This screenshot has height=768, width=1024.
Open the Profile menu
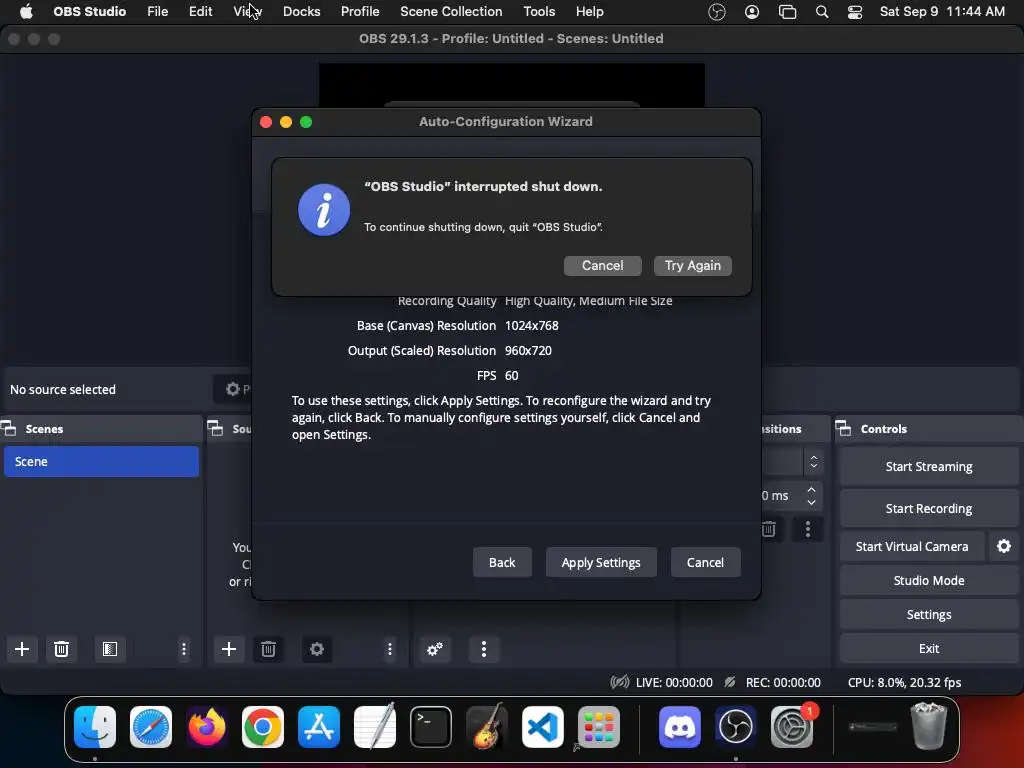point(360,12)
